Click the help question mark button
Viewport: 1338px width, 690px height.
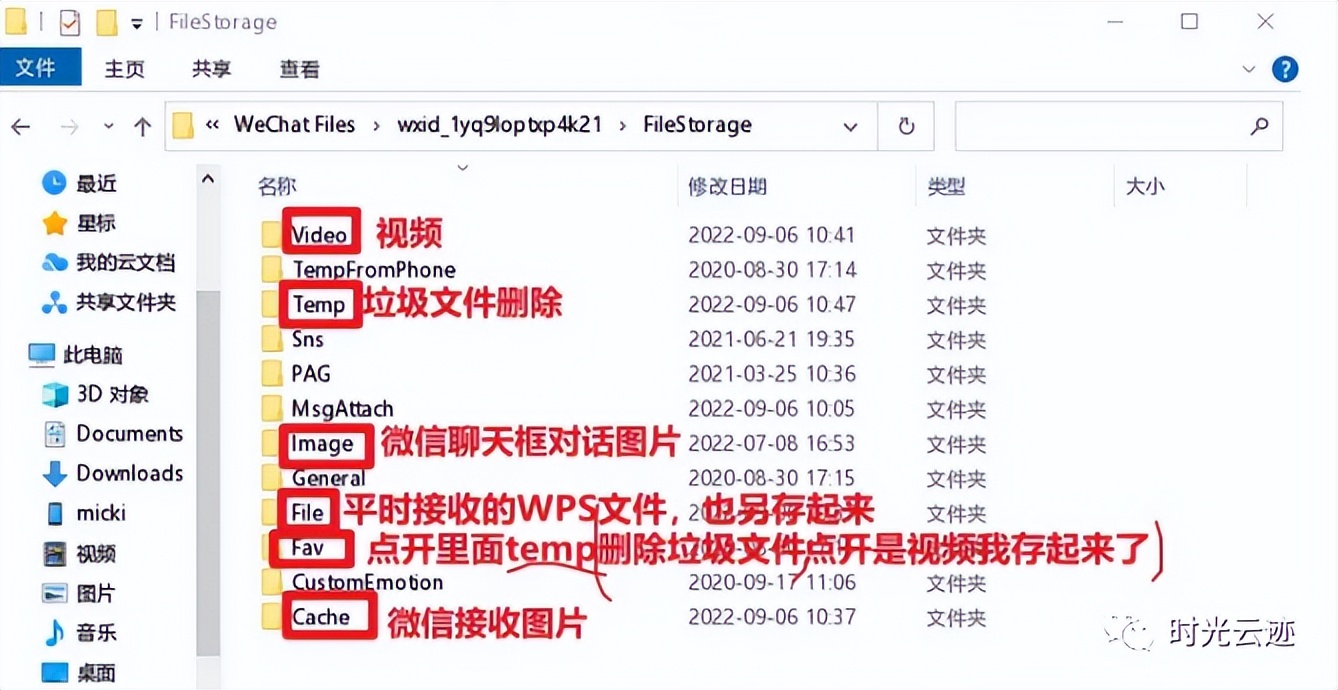1285,68
